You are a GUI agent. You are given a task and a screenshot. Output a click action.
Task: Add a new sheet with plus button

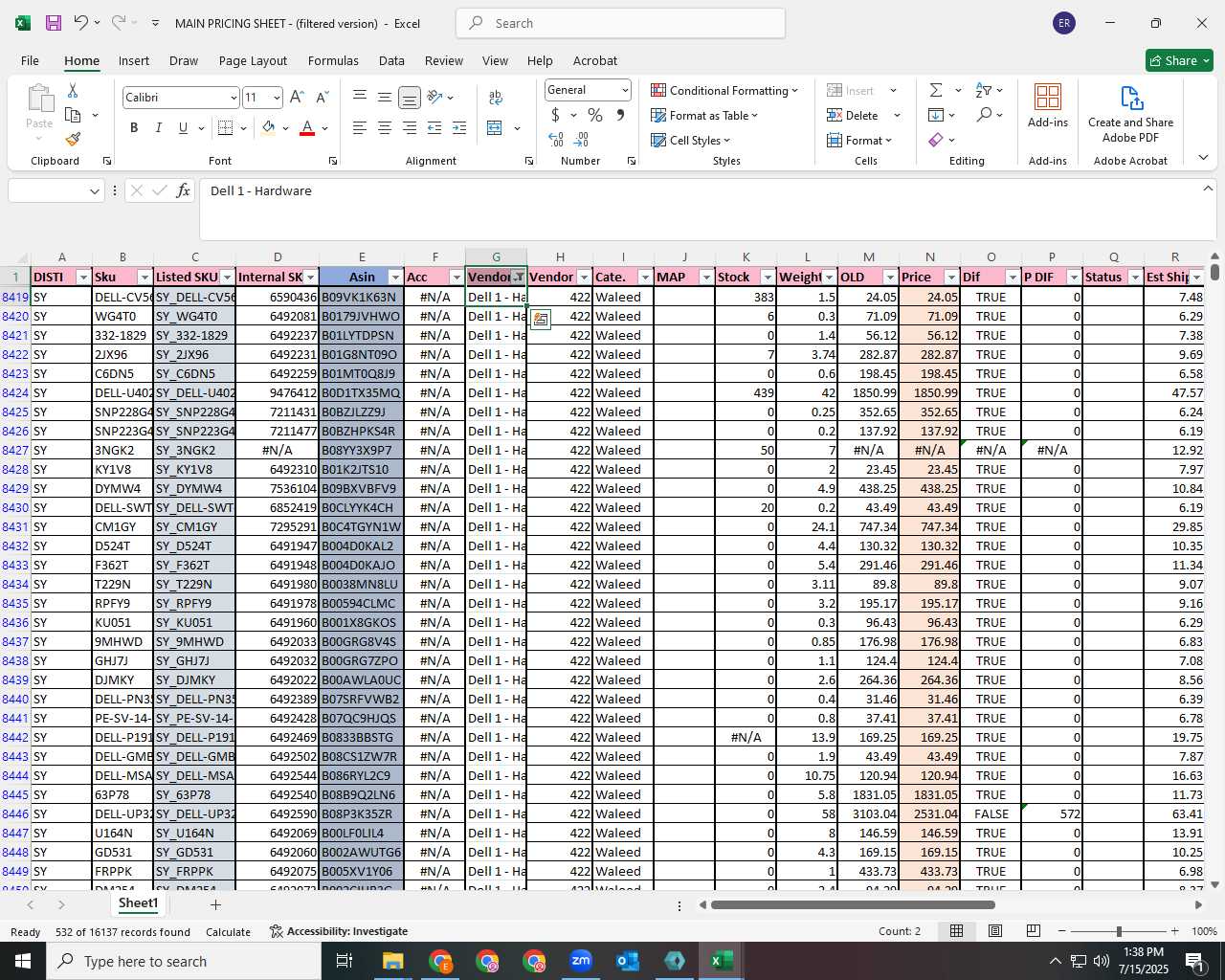[215, 904]
